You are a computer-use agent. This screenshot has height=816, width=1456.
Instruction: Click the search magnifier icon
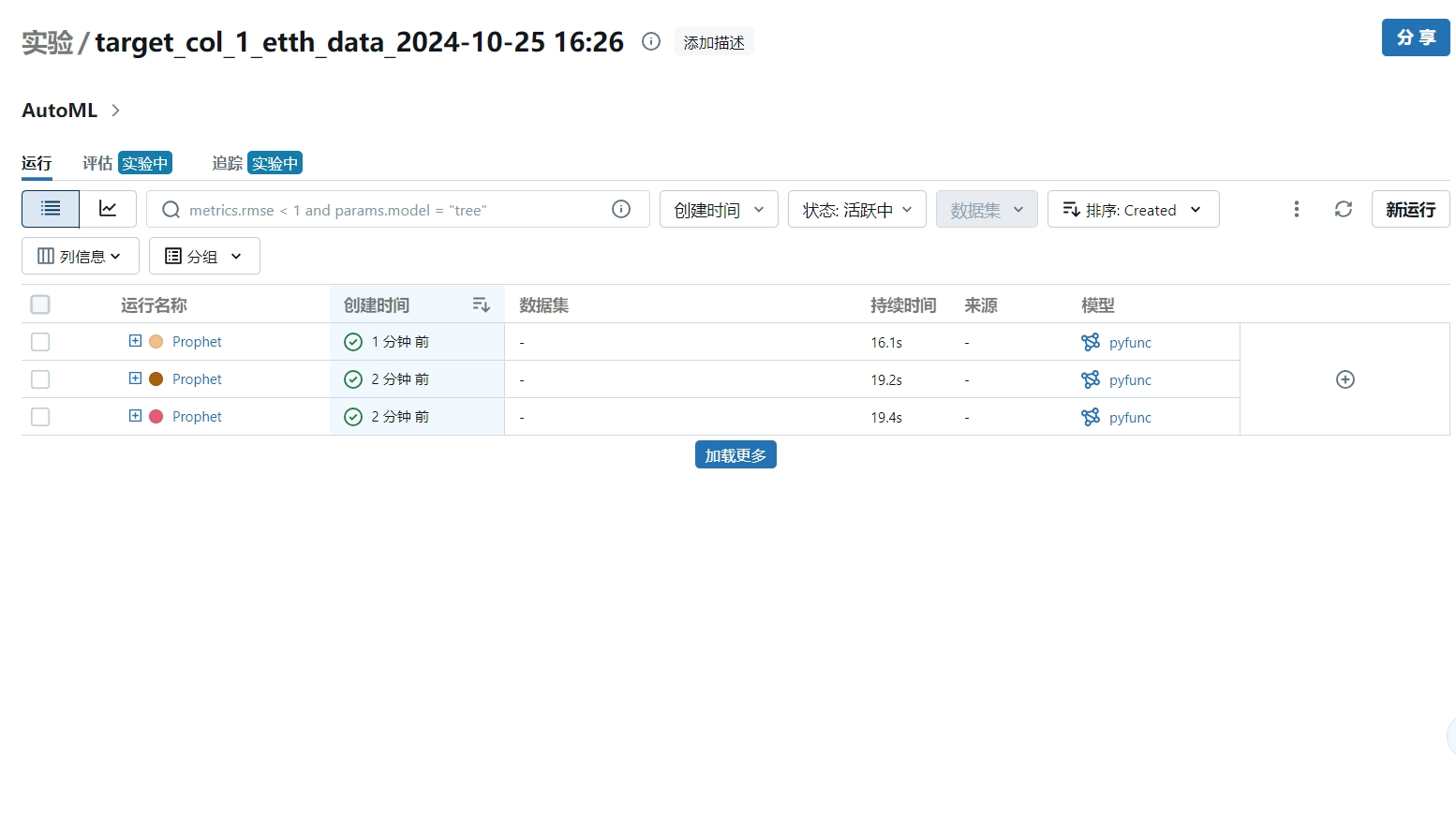click(x=171, y=210)
